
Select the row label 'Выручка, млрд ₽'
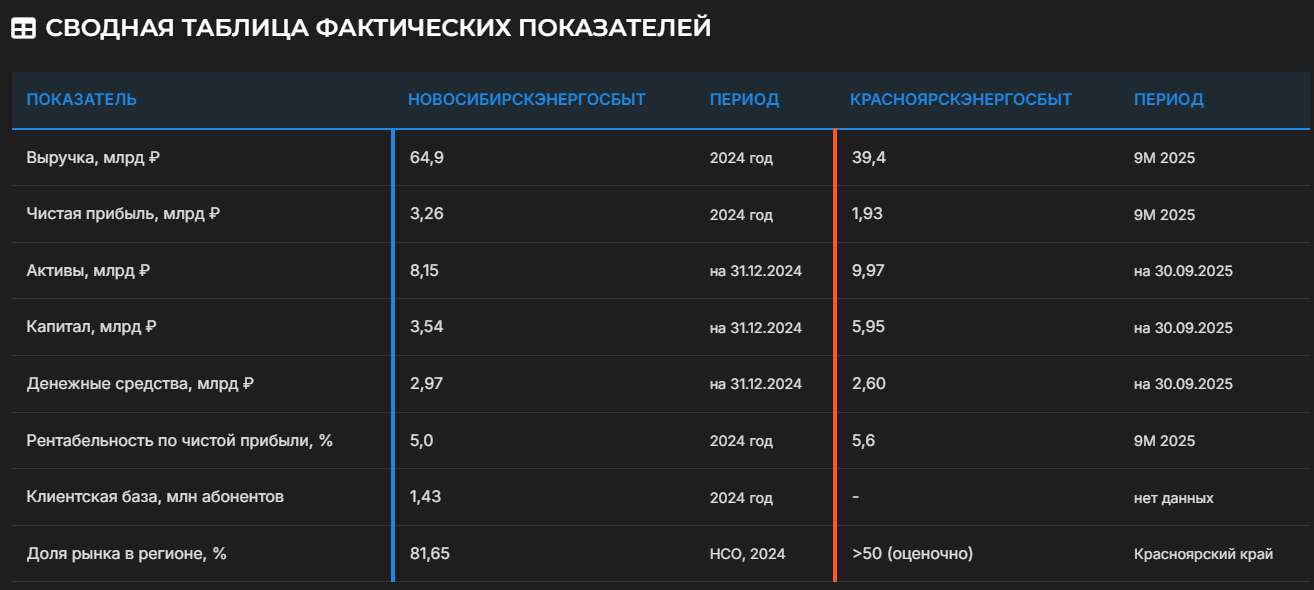93,157
